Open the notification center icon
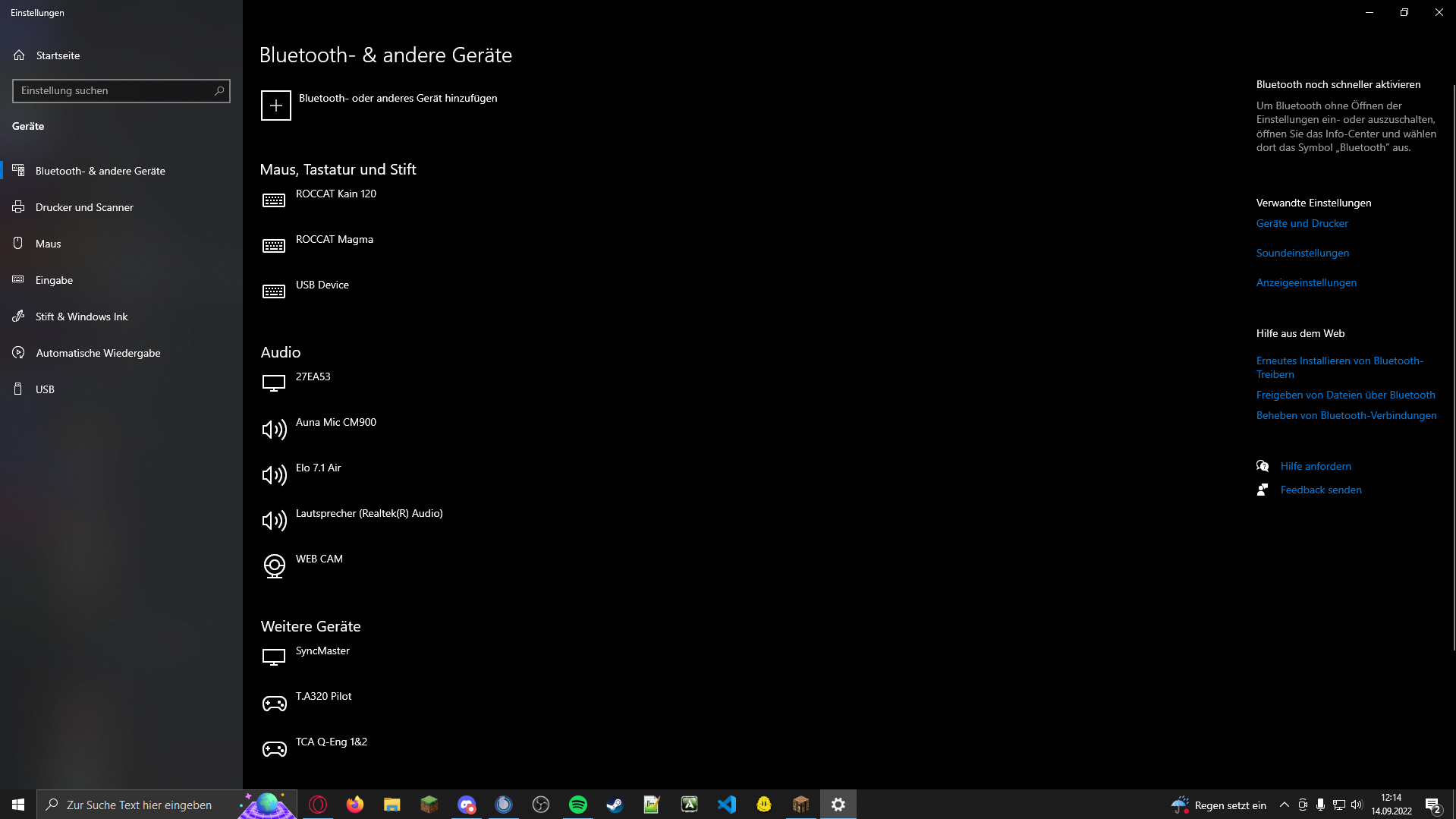Image resolution: width=1456 pixels, height=819 pixels. coord(1433,805)
